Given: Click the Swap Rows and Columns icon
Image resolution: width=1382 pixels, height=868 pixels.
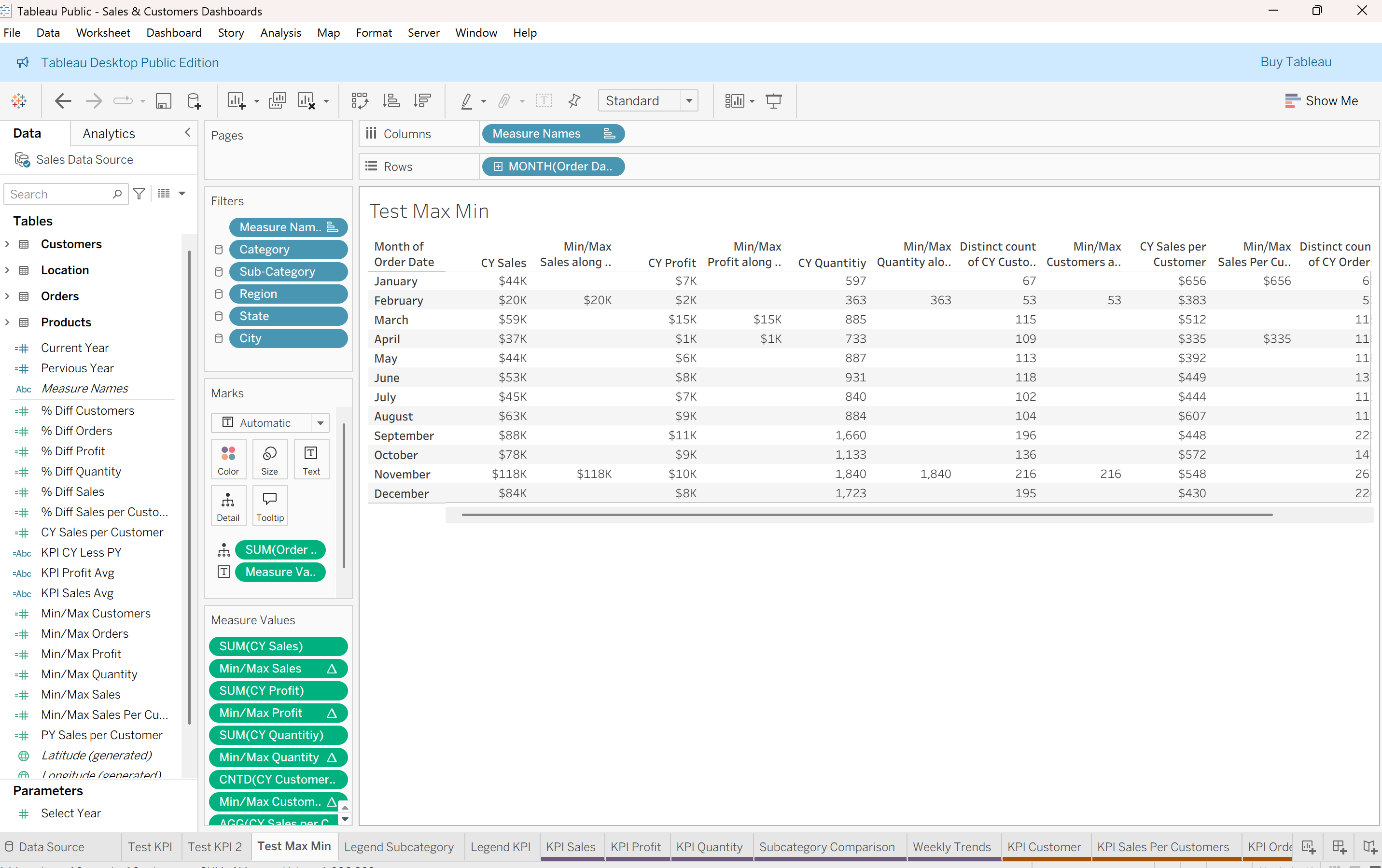Looking at the screenshot, I should pos(360,101).
